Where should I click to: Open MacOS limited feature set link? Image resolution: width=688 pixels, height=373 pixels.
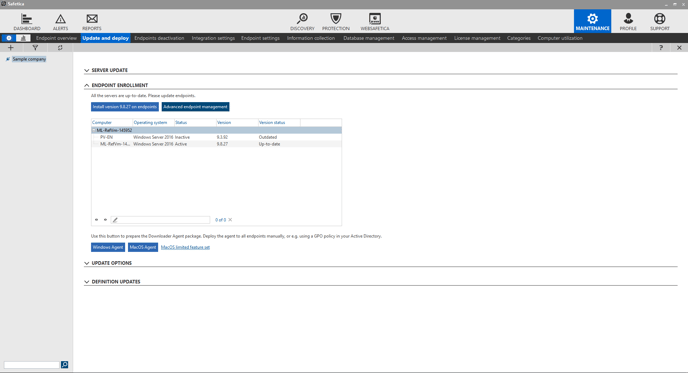tap(185, 247)
